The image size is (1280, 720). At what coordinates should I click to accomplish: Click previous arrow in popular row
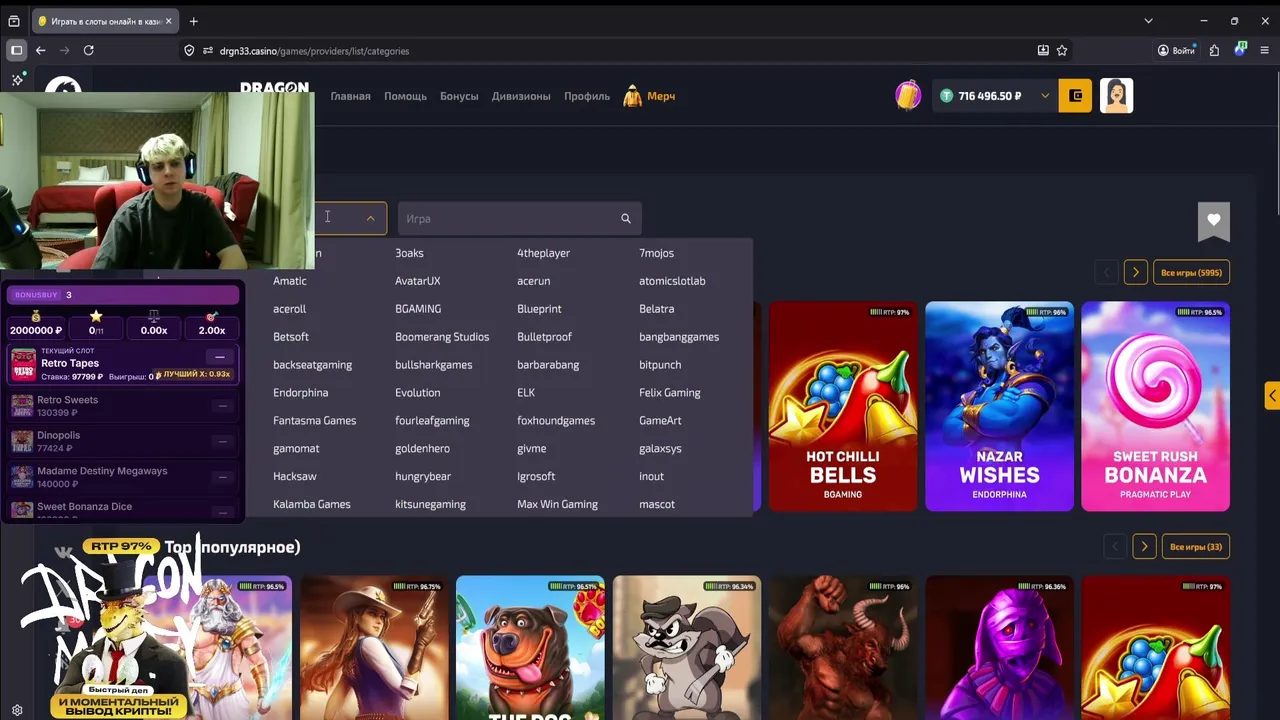point(1115,547)
